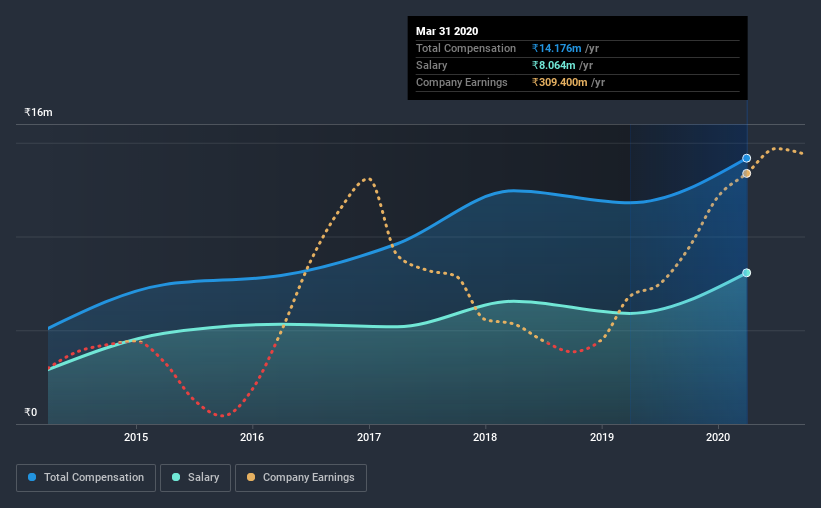Screen dimensions: 821x508
Task: Toggle the Total Compensation legend button
Action: (x=86, y=478)
